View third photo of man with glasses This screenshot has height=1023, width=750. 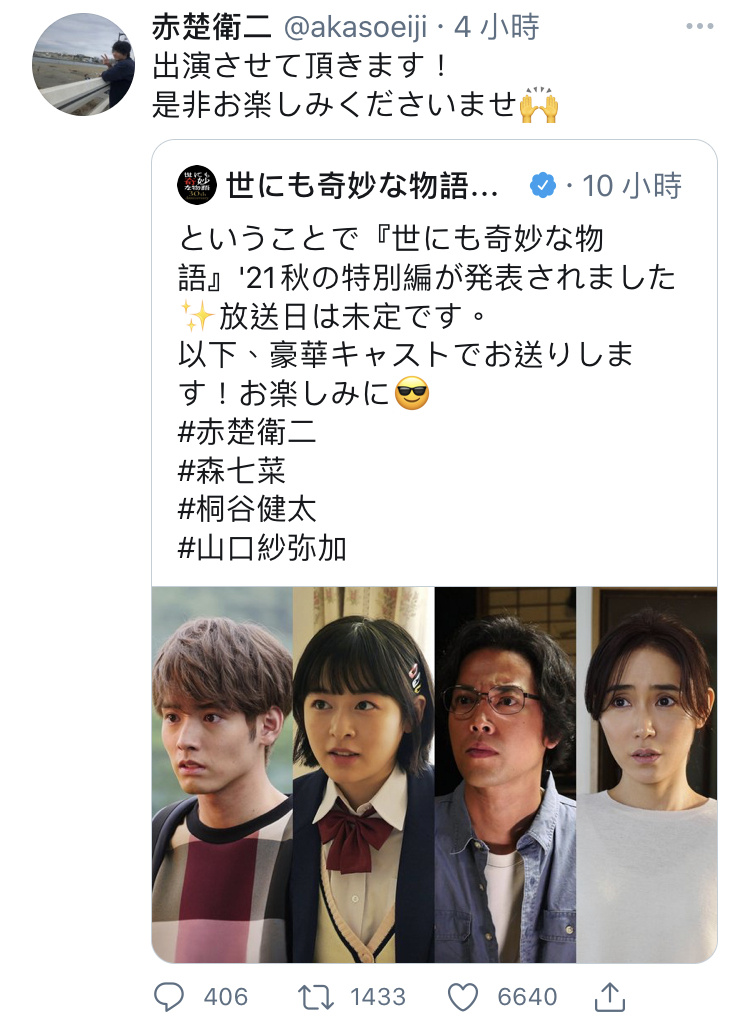coord(505,774)
